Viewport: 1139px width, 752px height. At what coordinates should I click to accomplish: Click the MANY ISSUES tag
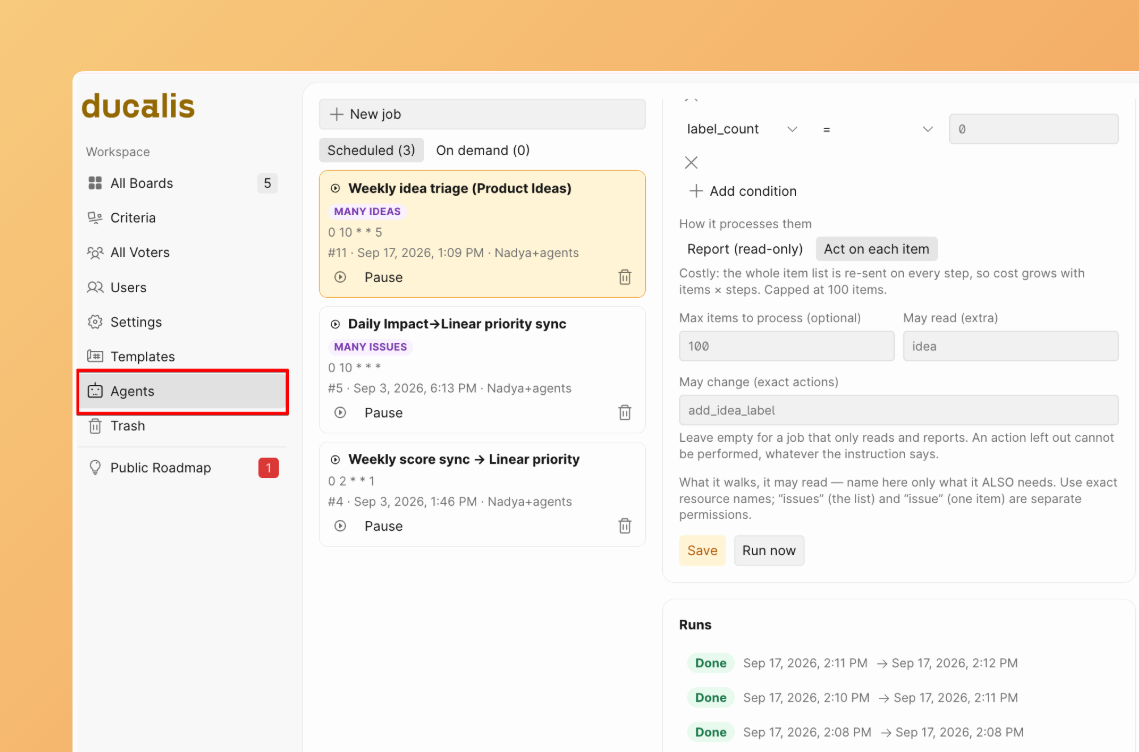[x=370, y=347]
